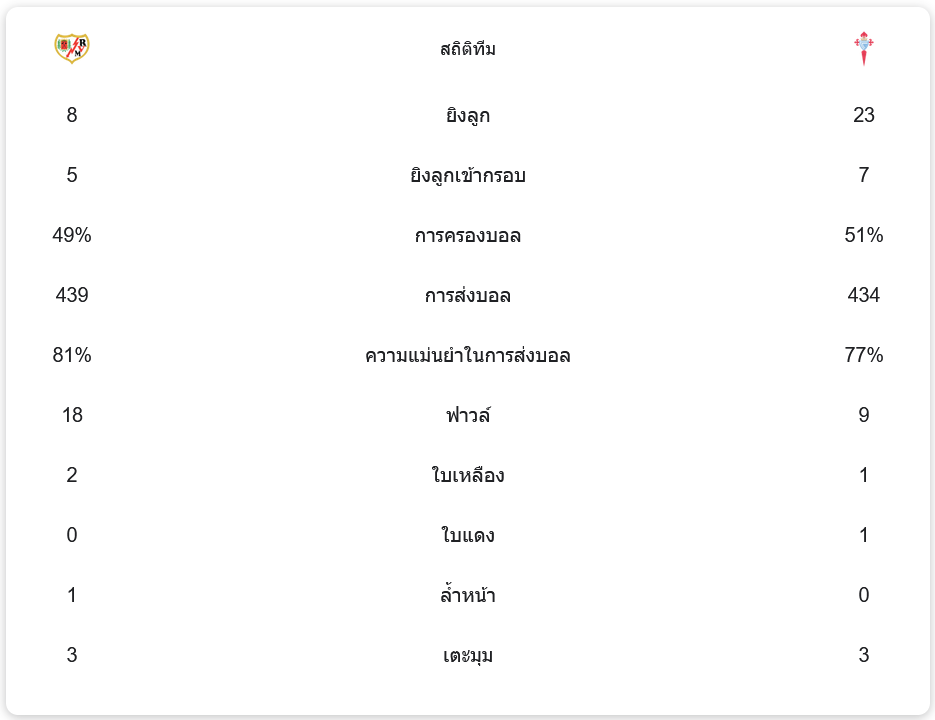935x720 pixels.
Task: Select the left team's 81% pass accuracy
Action: pos(72,355)
